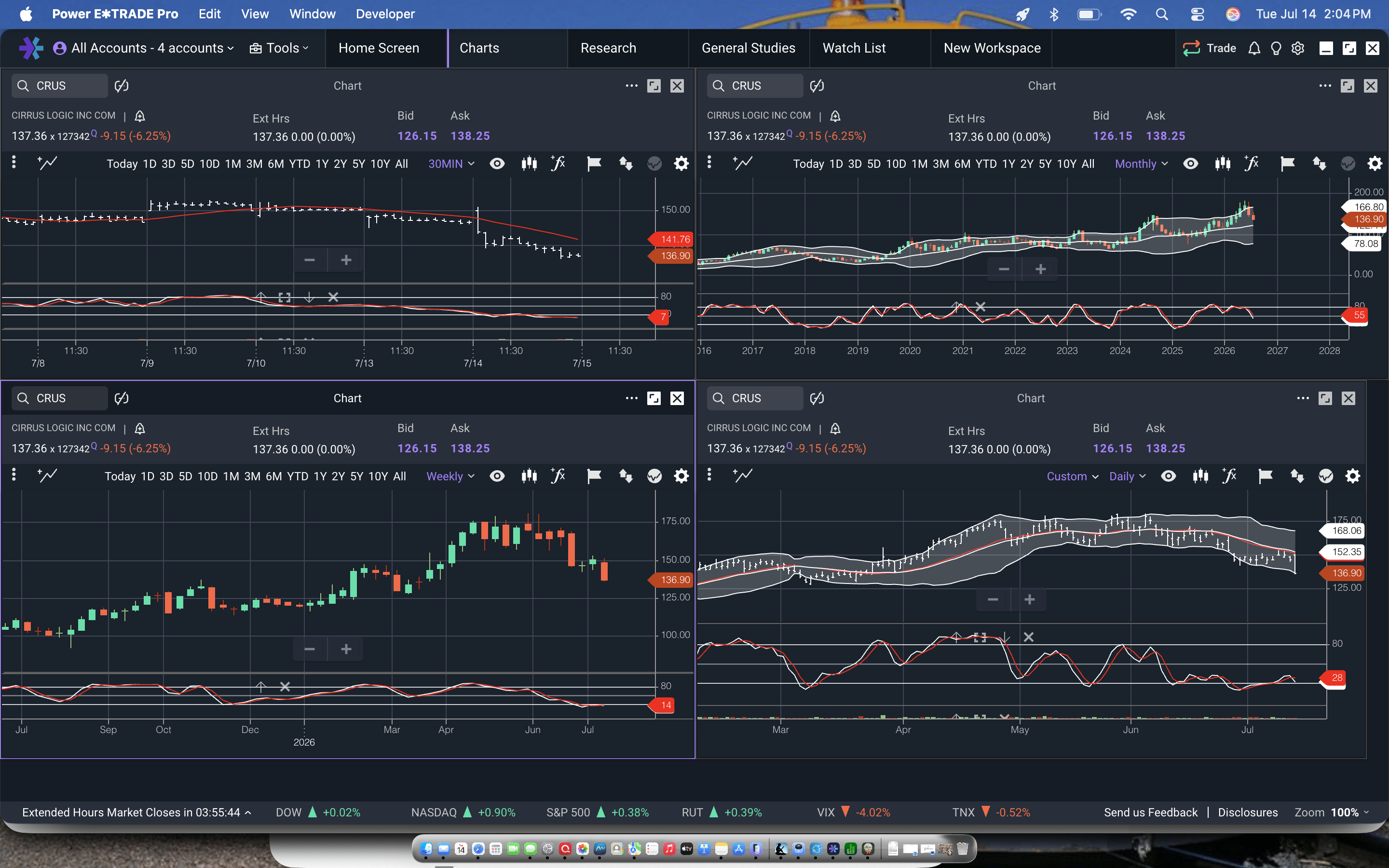This screenshot has width=1389, height=868.
Task: Set alert bell for CRUS in 30MIN panel
Action: point(139,116)
